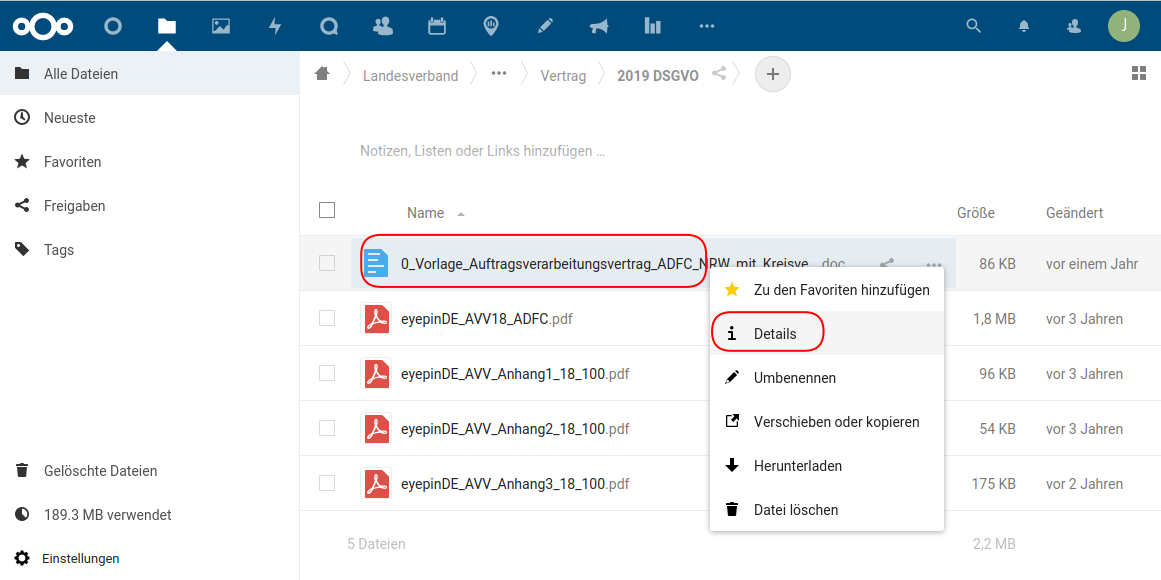Select Umbenennen in the context menu
The image size is (1161, 580).
pyautogui.click(x=794, y=378)
